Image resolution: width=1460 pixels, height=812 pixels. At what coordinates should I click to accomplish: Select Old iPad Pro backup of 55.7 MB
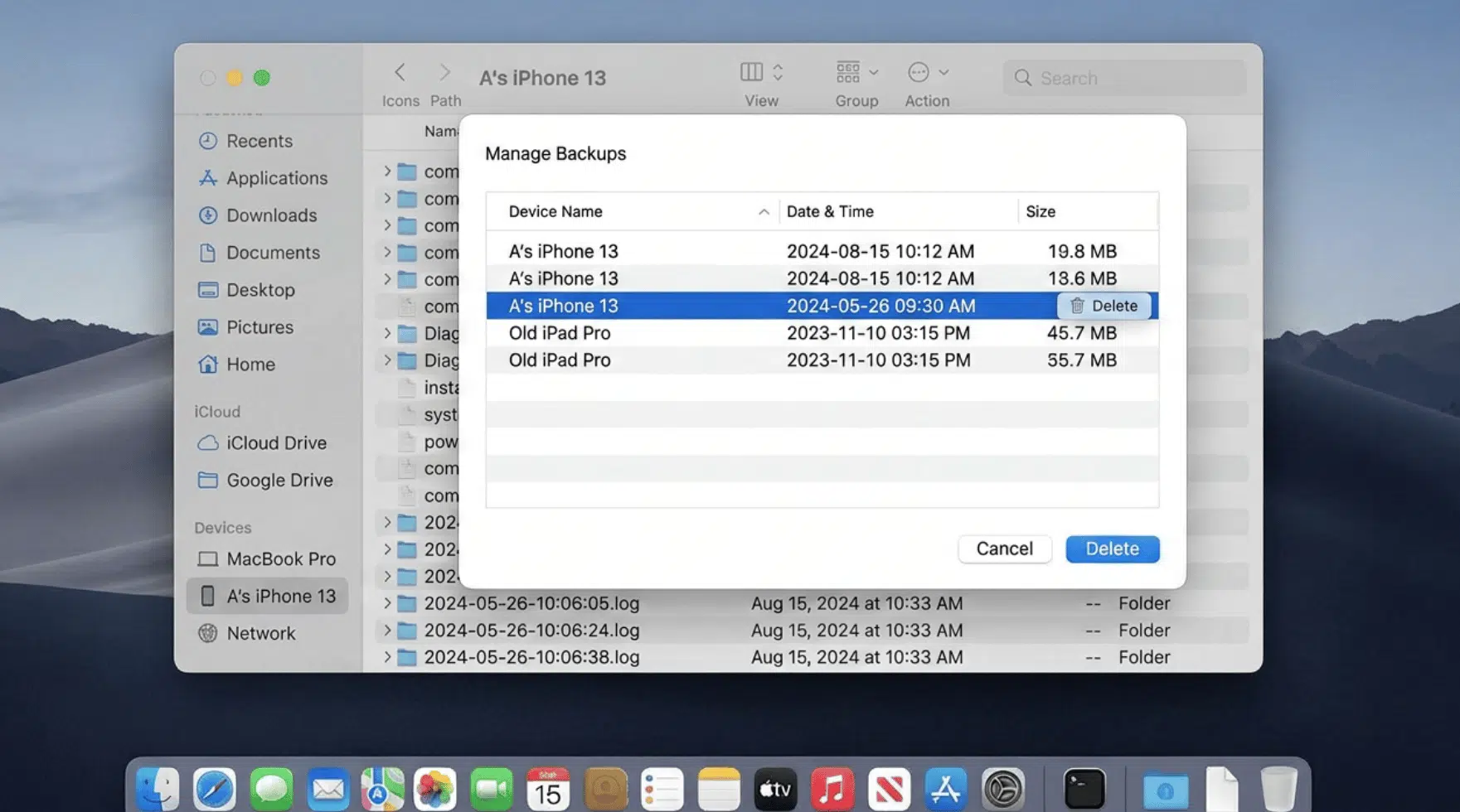[x=822, y=360]
